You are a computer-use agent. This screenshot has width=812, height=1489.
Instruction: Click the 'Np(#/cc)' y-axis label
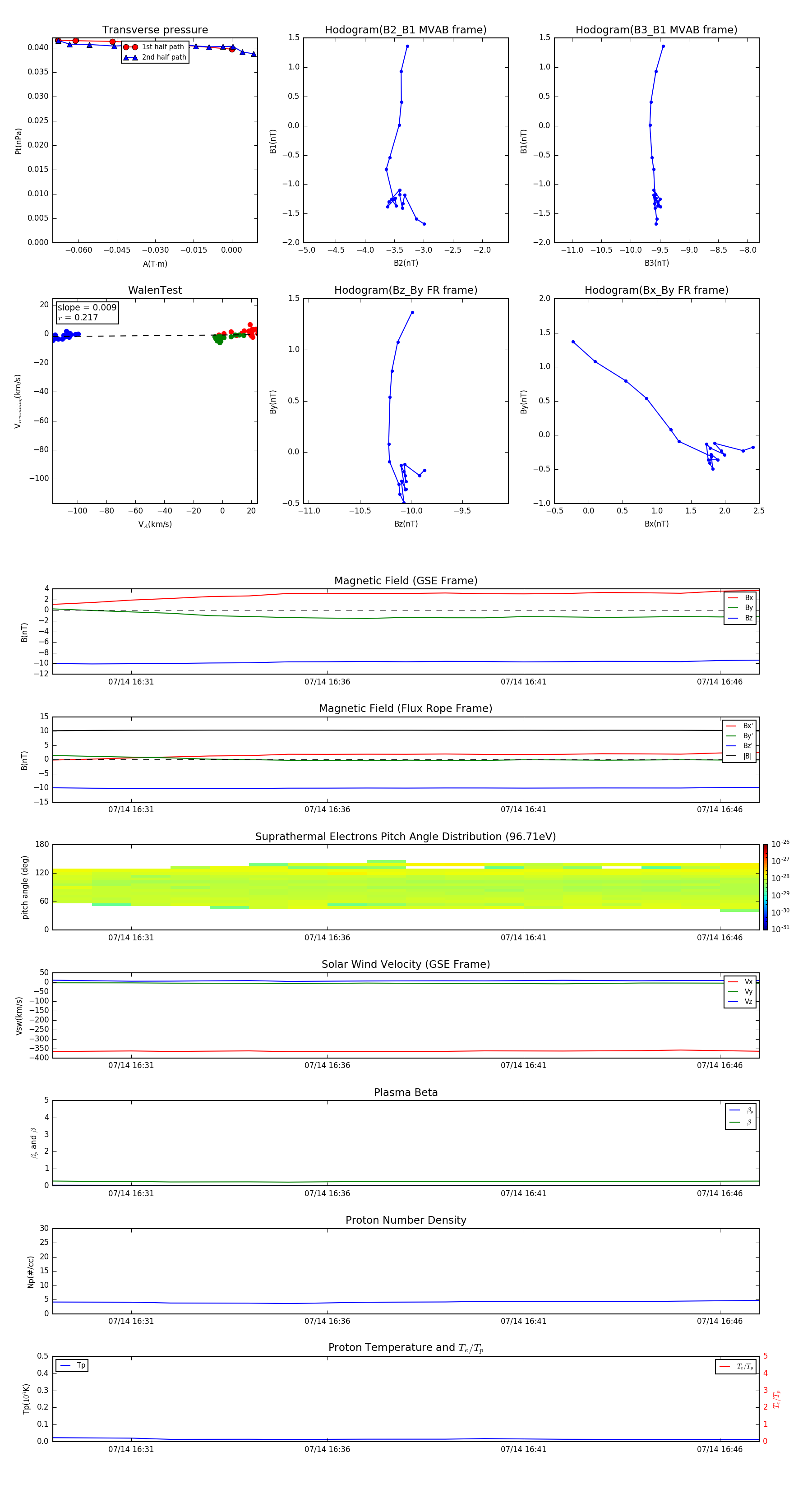(31, 1272)
